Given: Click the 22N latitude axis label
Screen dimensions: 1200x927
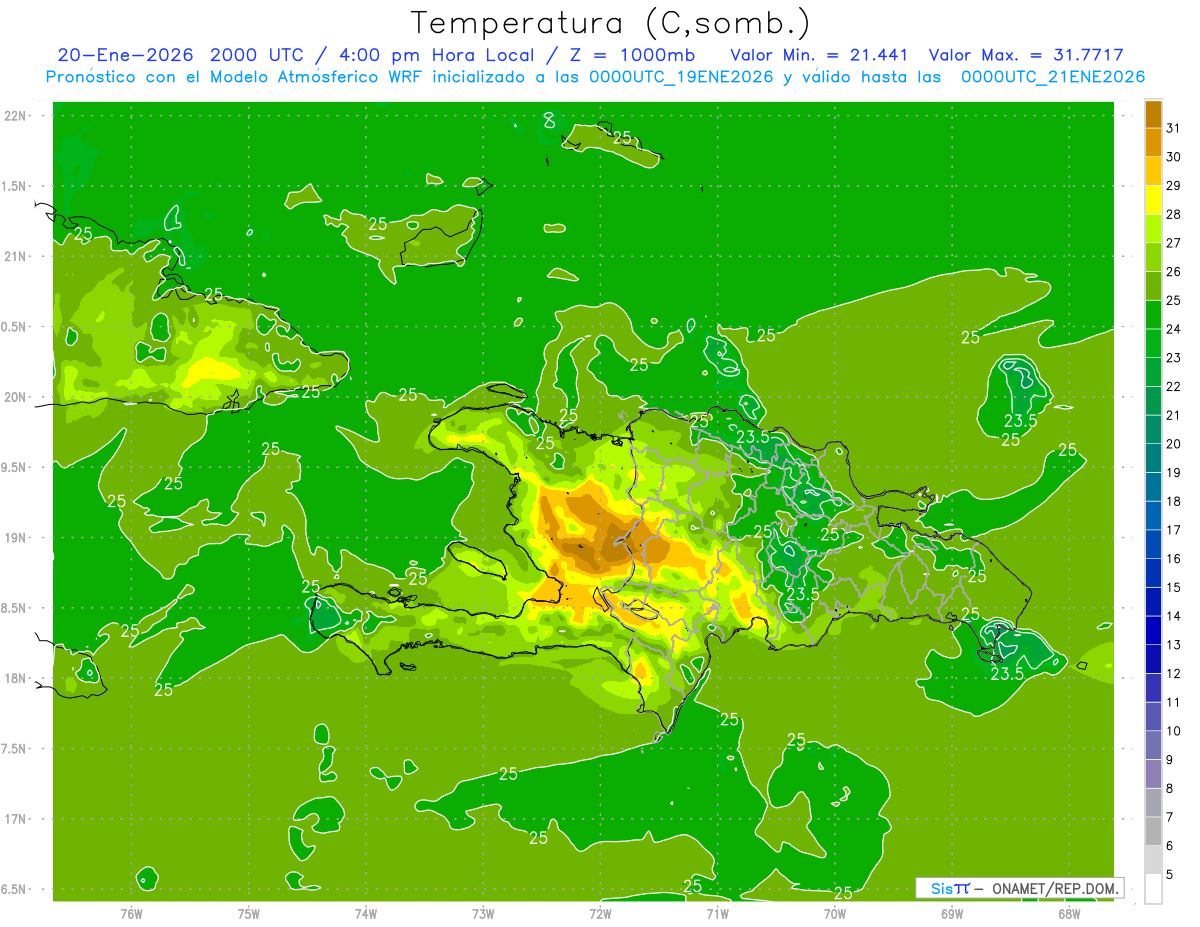Looking at the screenshot, I should (17, 115).
